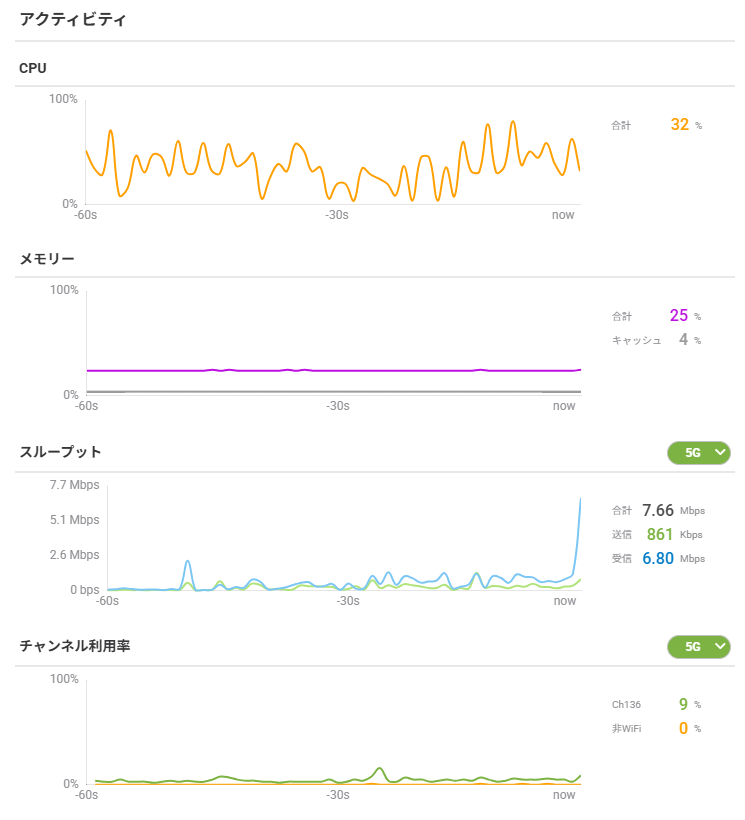The height and width of the screenshot is (820, 745).
Task: Click the 非WiFi 0% value
Action: coord(683,728)
